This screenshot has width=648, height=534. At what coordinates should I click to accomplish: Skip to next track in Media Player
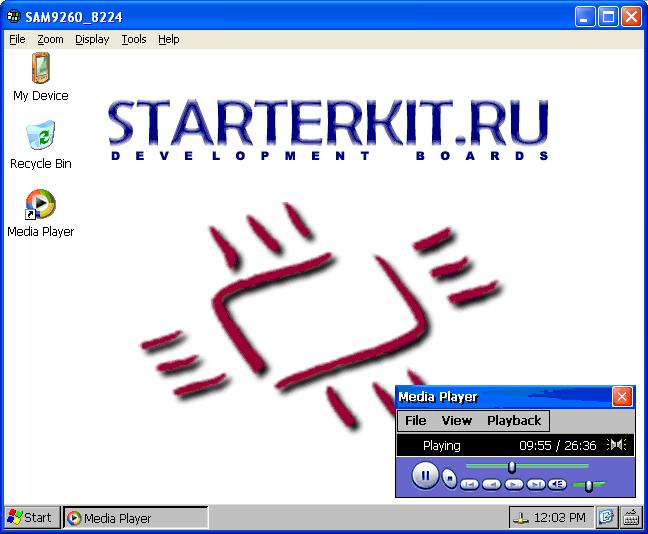click(x=536, y=484)
